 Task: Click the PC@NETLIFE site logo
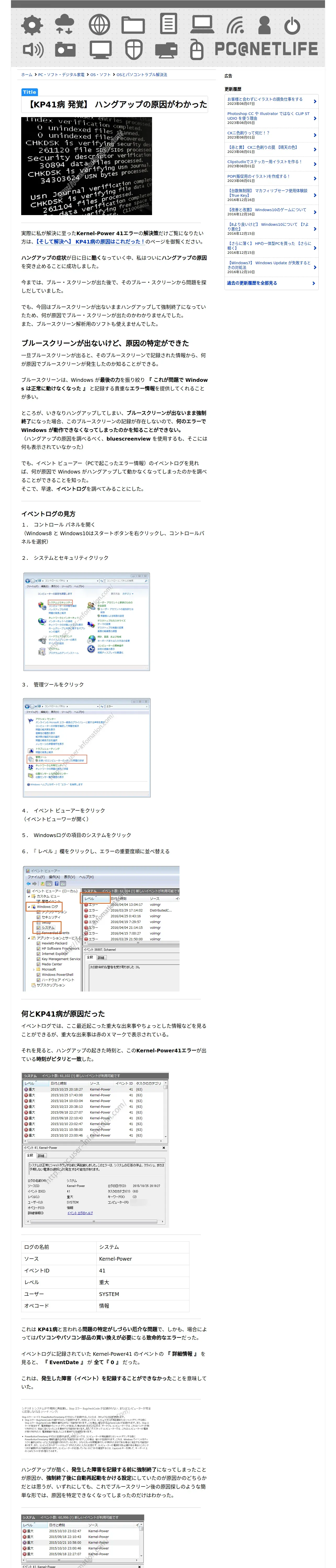tap(266, 48)
